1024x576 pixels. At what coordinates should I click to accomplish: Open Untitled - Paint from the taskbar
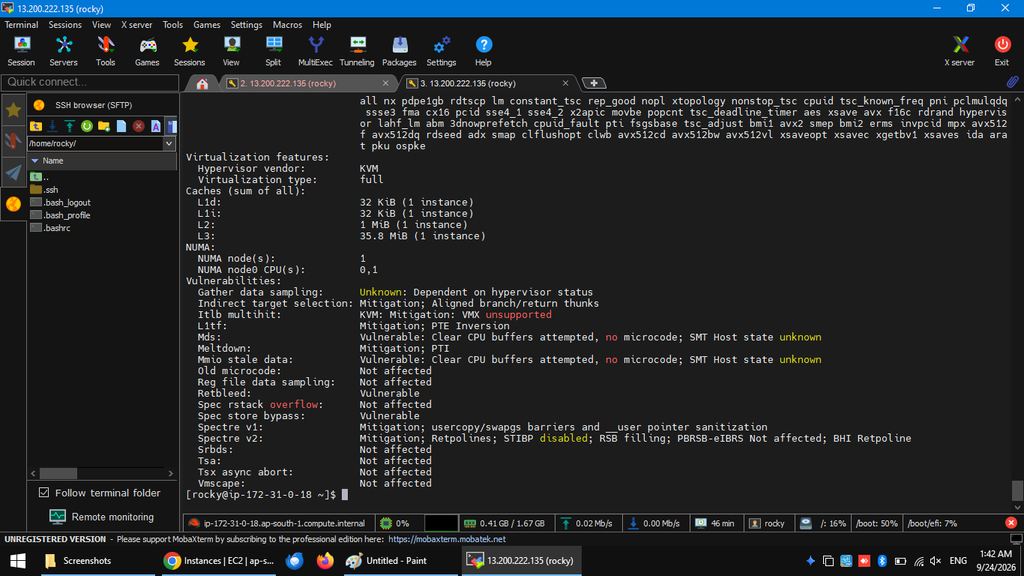(387, 561)
